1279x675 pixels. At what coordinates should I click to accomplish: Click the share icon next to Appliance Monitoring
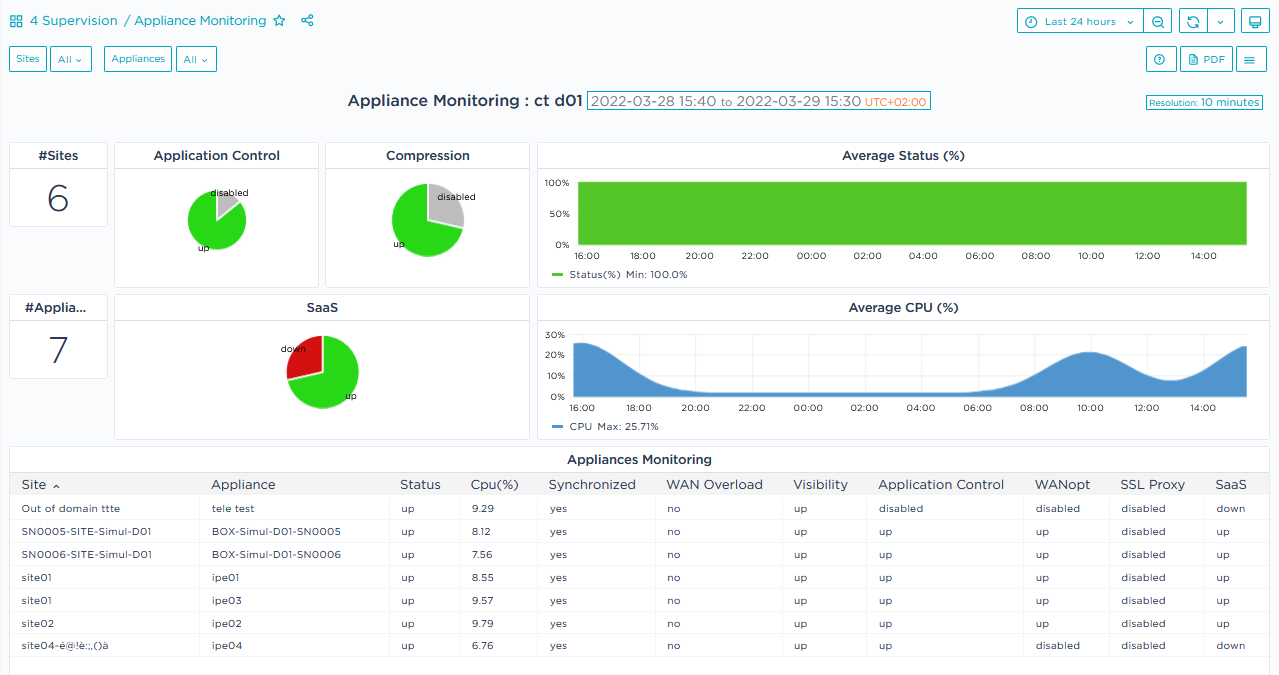click(x=307, y=20)
